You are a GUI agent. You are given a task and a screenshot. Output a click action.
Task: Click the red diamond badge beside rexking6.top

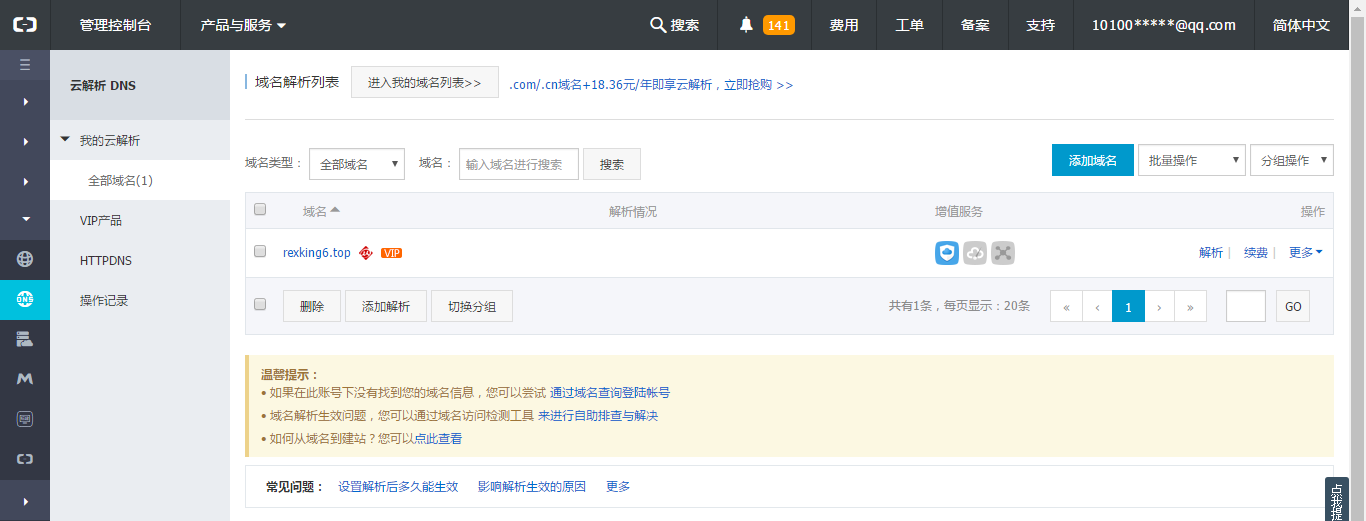coord(366,253)
